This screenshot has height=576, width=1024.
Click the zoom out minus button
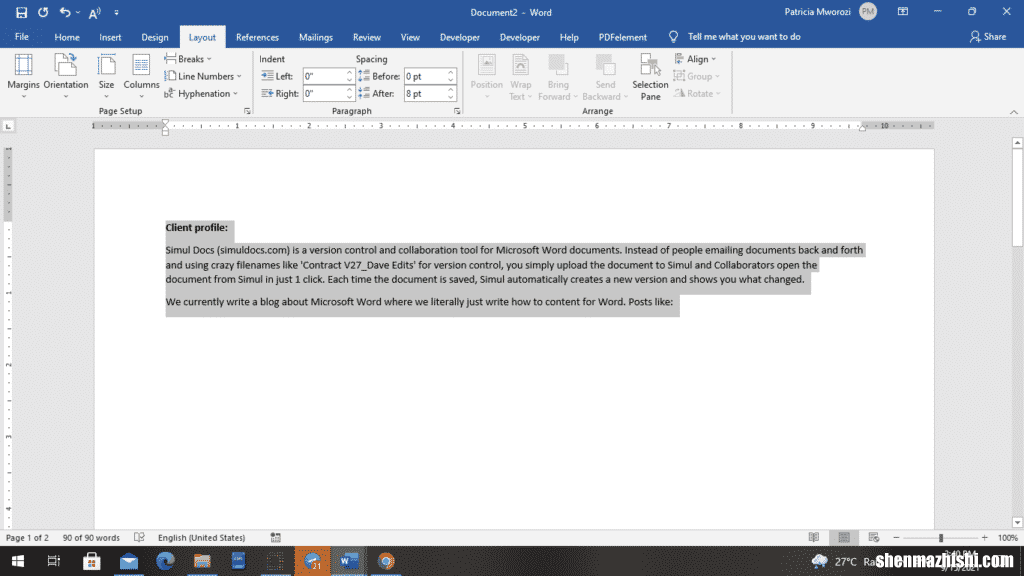click(x=896, y=537)
